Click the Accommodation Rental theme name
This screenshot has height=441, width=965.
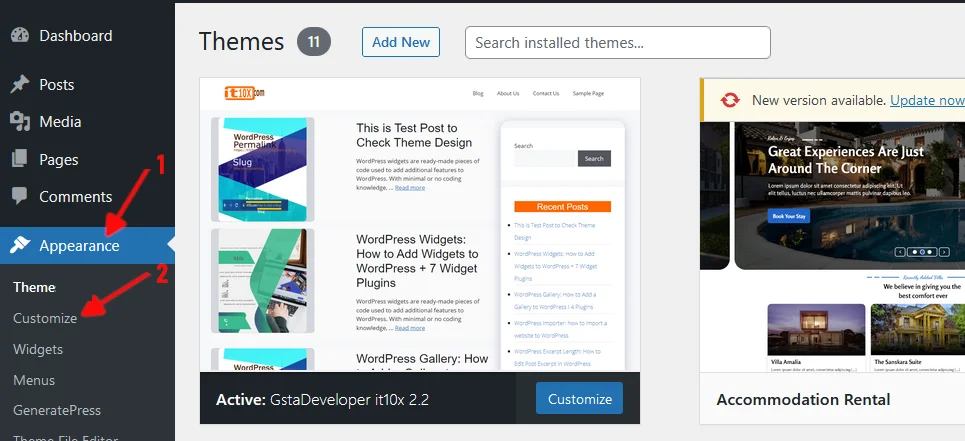point(803,400)
